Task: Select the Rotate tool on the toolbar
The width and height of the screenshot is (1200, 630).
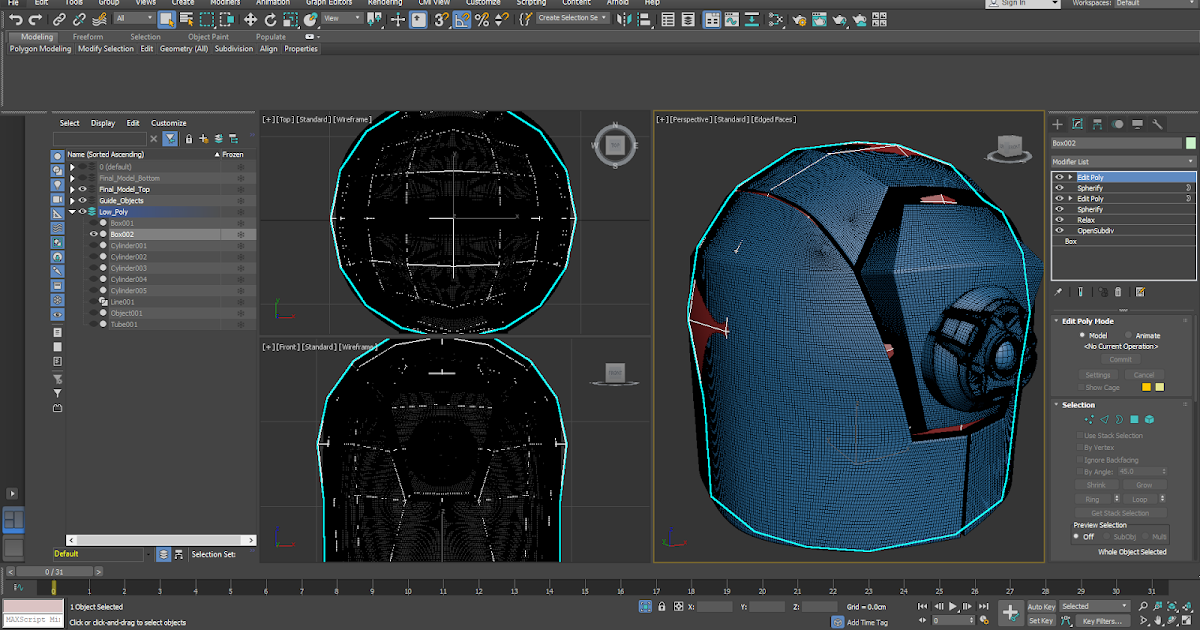Action: pyautogui.click(x=270, y=20)
